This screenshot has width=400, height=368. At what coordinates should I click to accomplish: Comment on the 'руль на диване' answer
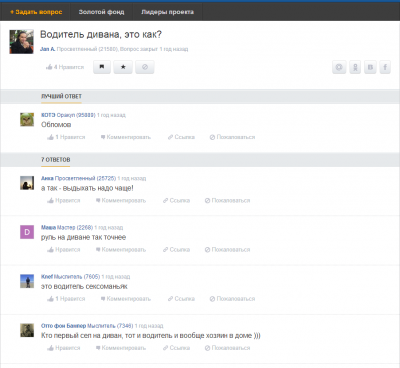tap(121, 249)
